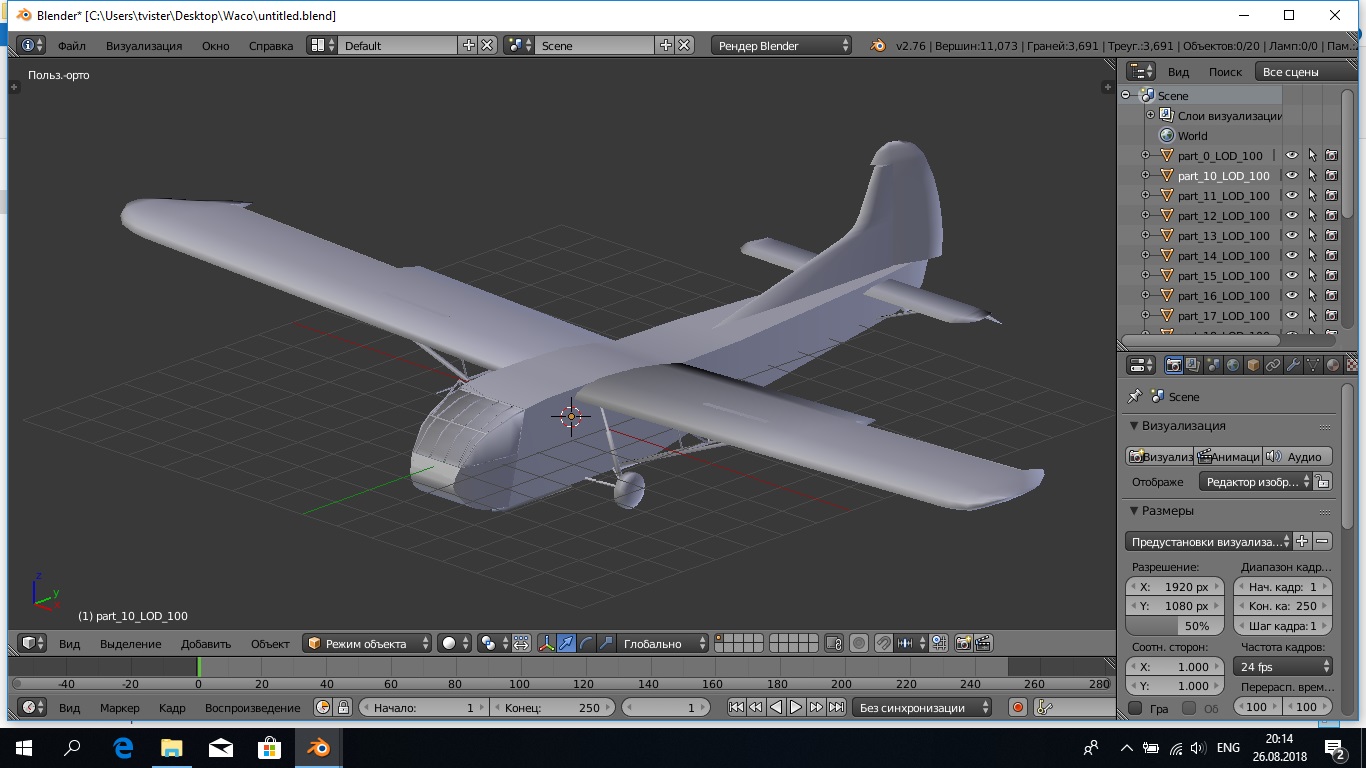Expand part_10_LOD_100 in the outliner
Screen dimensions: 1366x768
1146,175
